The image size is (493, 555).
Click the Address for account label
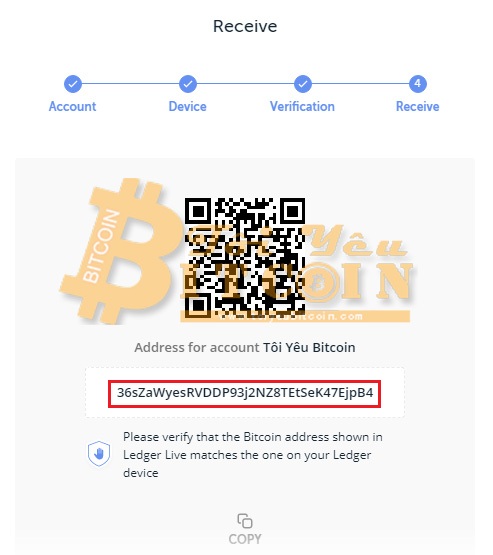point(197,348)
